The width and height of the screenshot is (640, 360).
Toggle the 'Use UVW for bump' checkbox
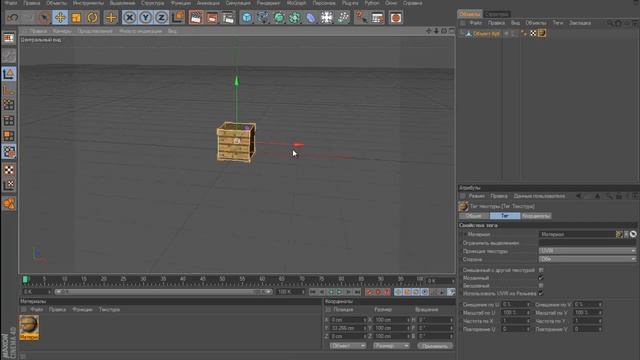(x=541, y=293)
